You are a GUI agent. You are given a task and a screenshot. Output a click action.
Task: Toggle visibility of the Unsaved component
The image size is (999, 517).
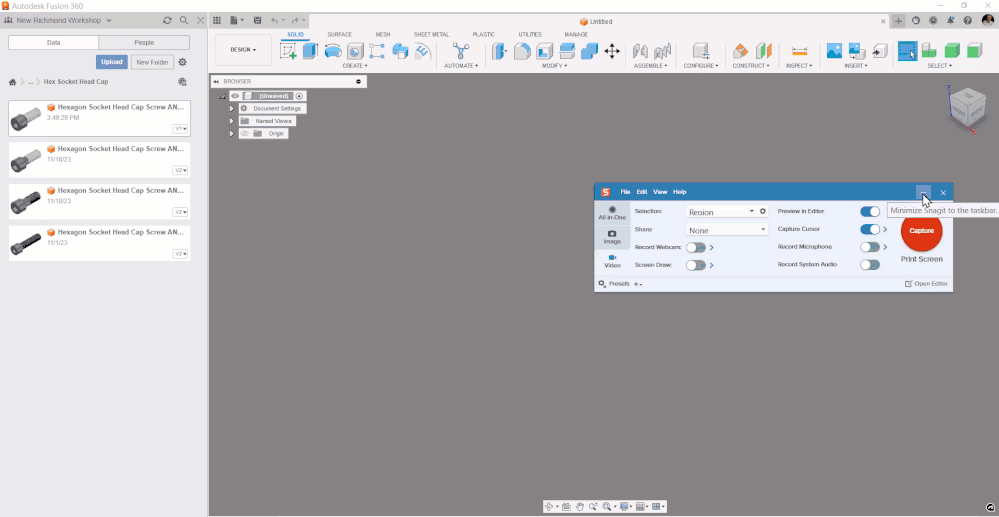tap(235, 96)
